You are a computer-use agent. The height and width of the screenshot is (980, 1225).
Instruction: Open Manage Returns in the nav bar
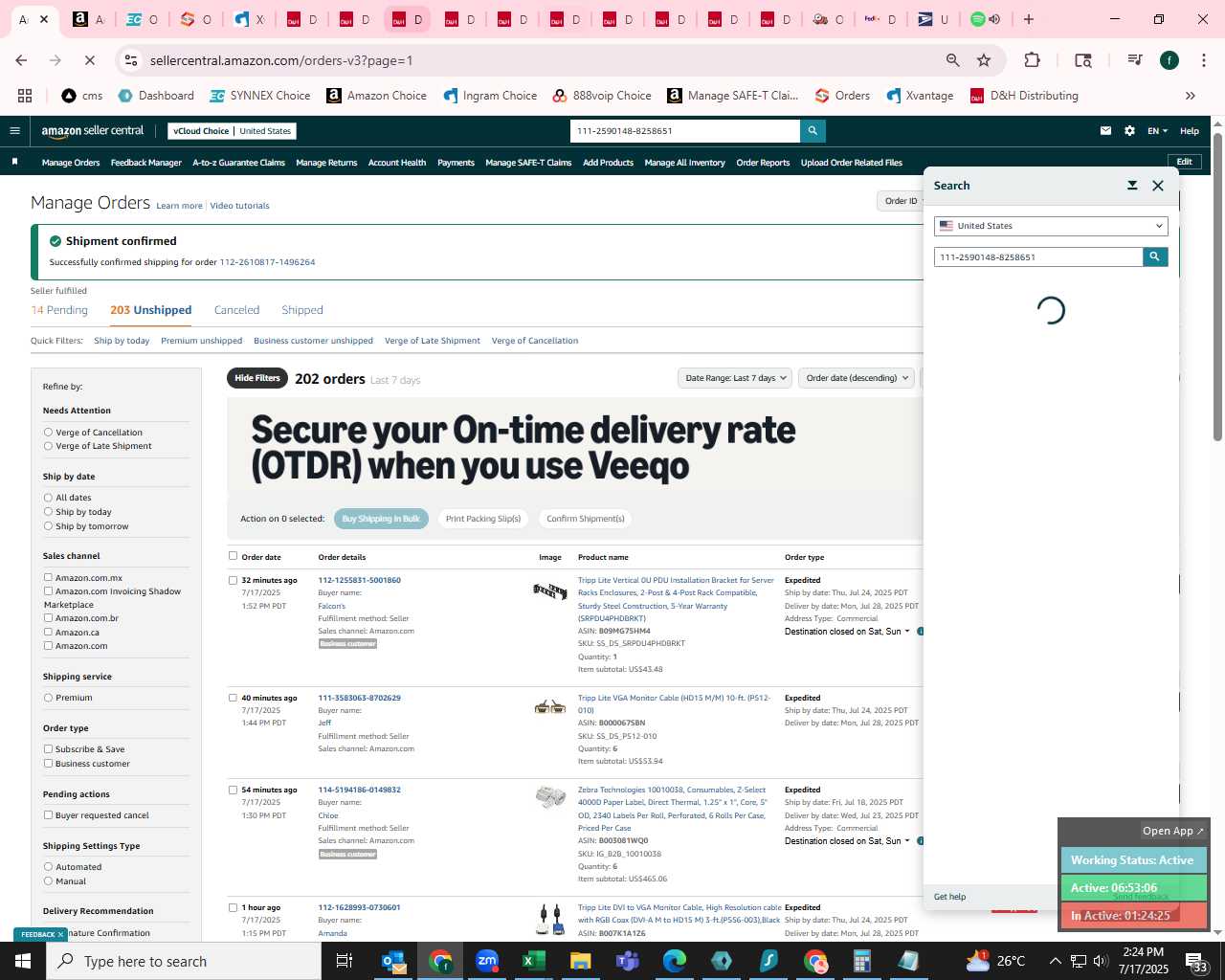coord(326,163)
